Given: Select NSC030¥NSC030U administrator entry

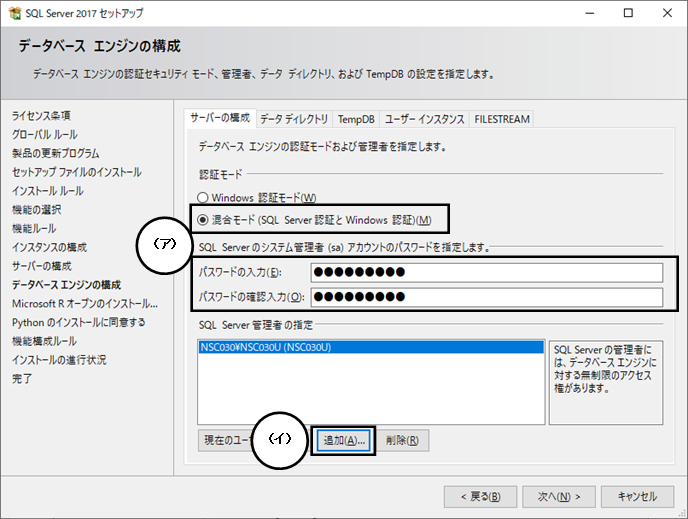Looking at the screenshot, I should 371,347.
